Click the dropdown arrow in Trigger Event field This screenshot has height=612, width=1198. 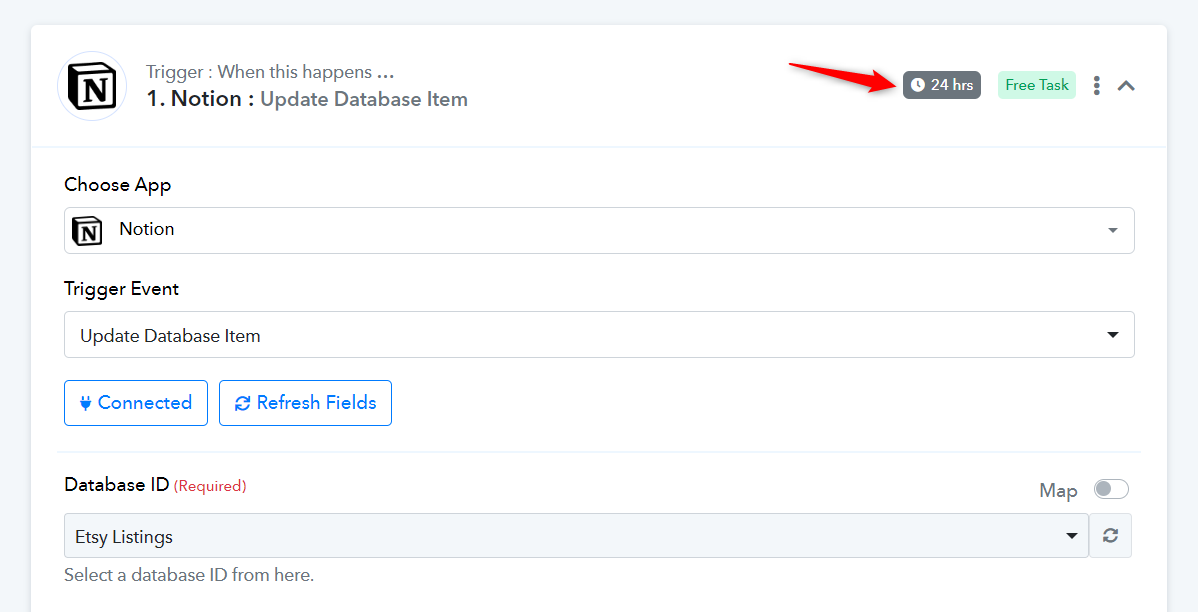click(1113, 335)
